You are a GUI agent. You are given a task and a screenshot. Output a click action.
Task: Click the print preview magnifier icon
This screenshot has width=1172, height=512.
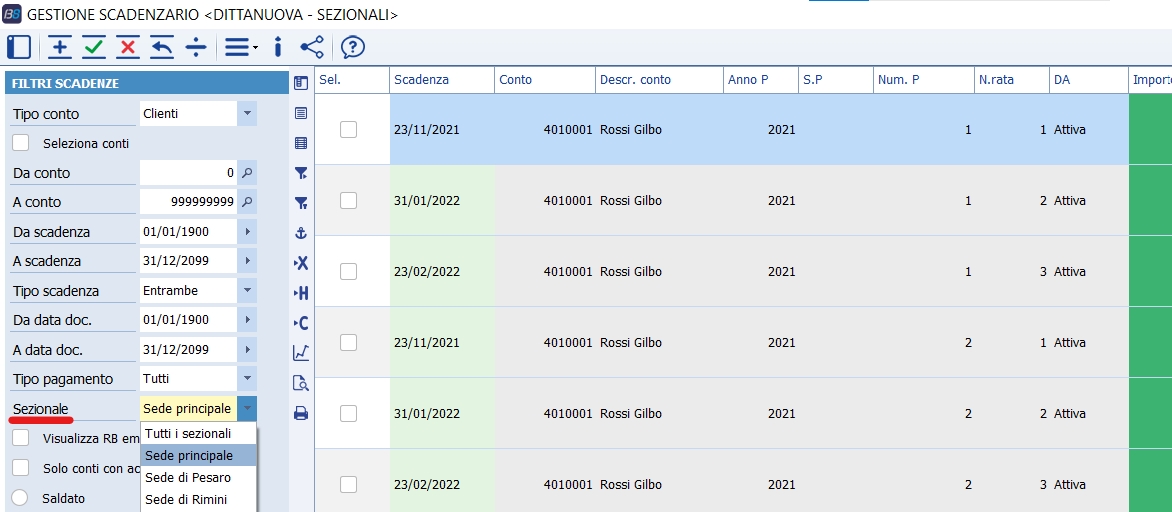(301, 383)
